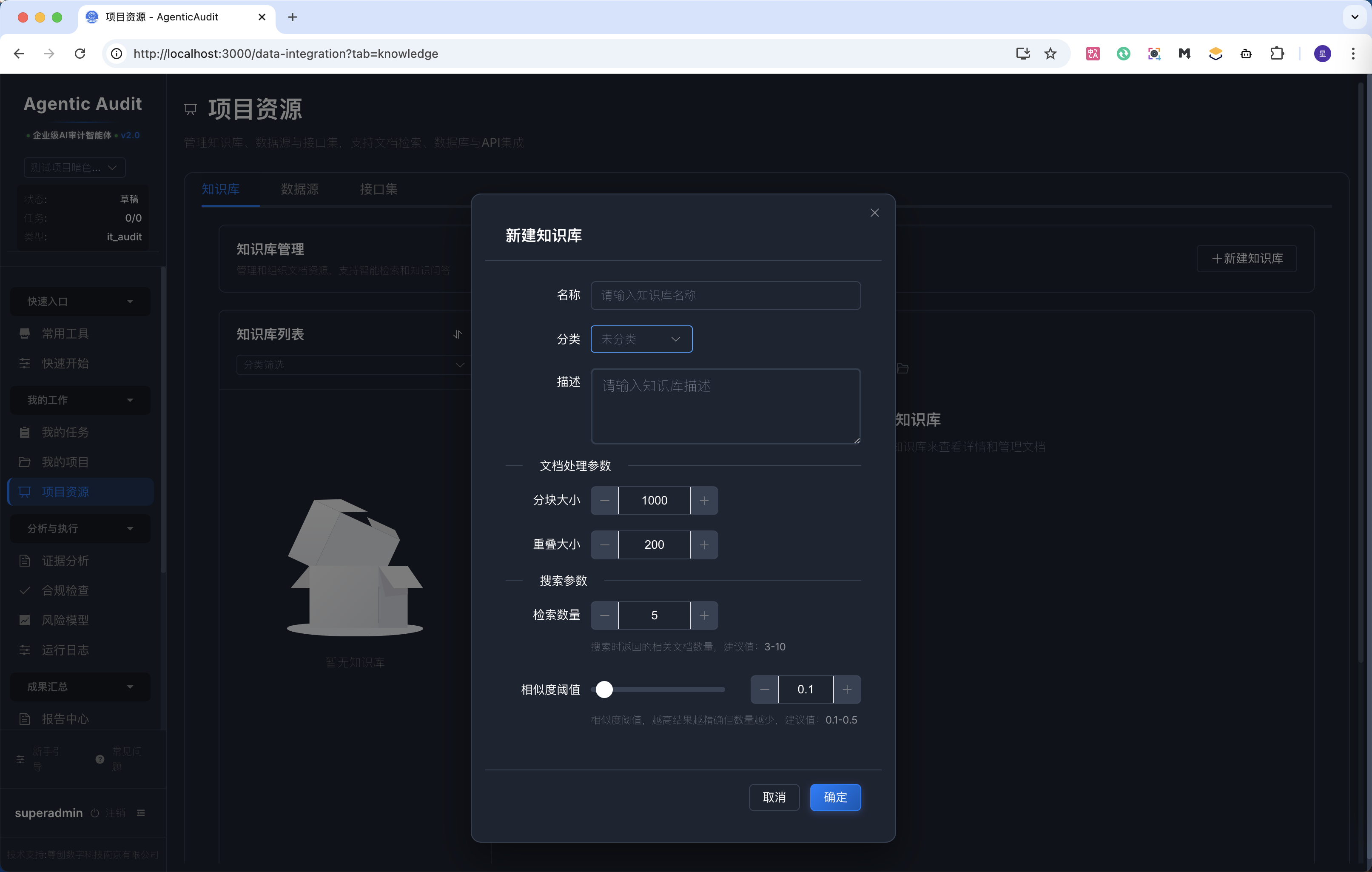Viewport: 1372px width, 872px height.
Task: Open the 报告中心 report icon
Action: pos(25,719)
